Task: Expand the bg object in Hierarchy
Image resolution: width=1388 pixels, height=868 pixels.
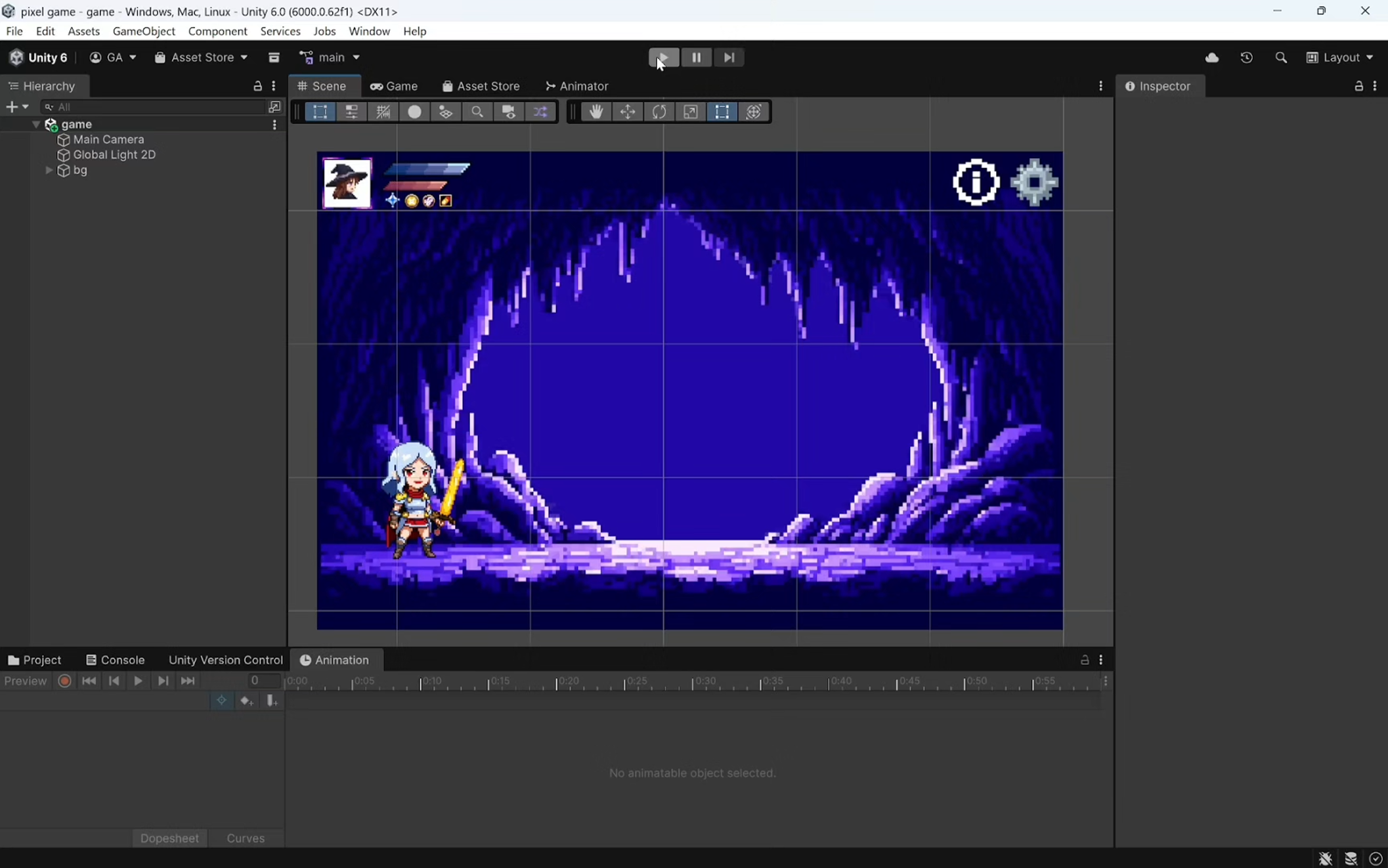Action: [x=49, y=170]
